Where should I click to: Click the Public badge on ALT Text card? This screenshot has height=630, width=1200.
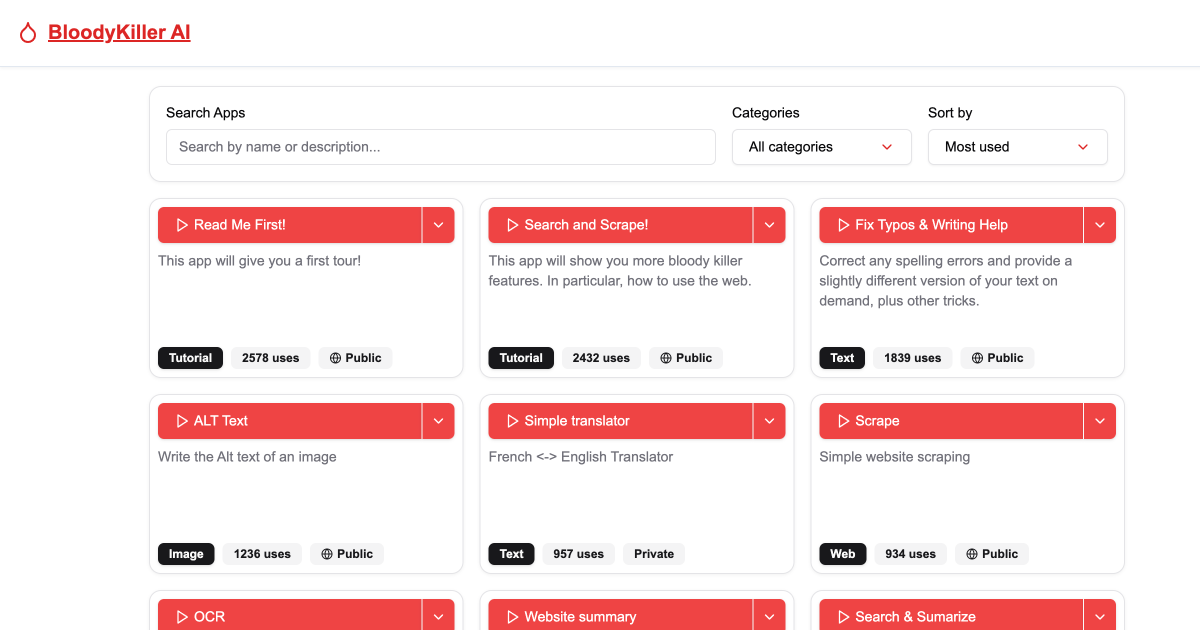tap(347, 554)
